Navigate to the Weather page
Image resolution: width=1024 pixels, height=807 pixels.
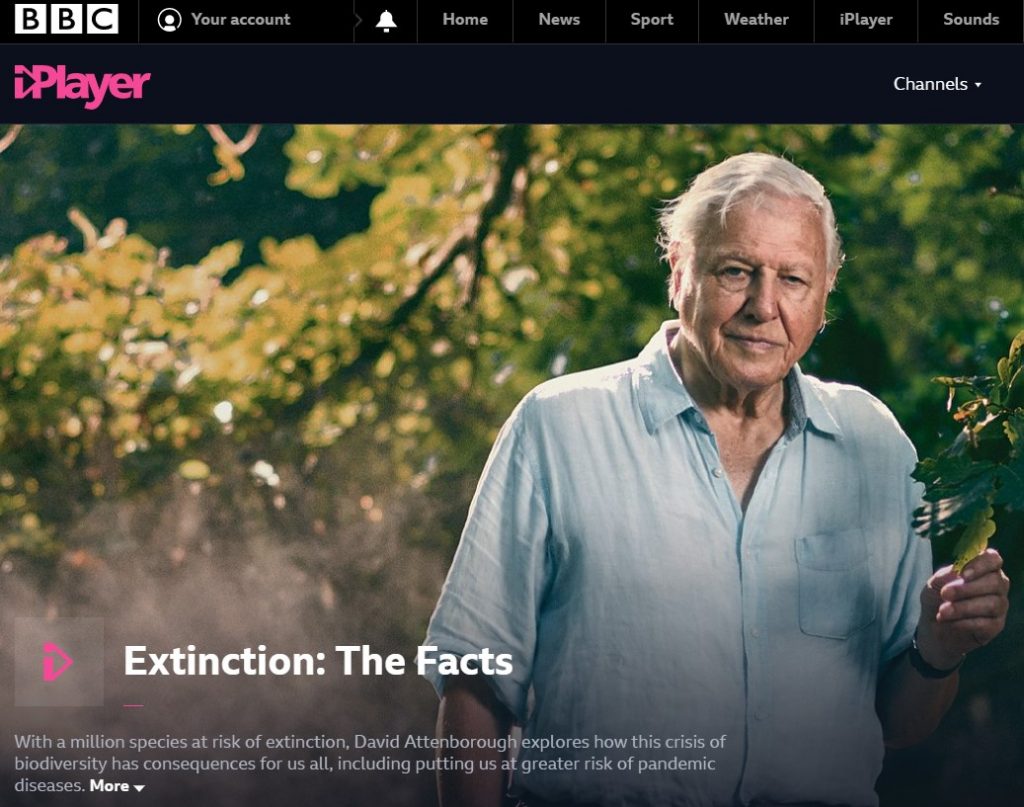coord(756,20)
